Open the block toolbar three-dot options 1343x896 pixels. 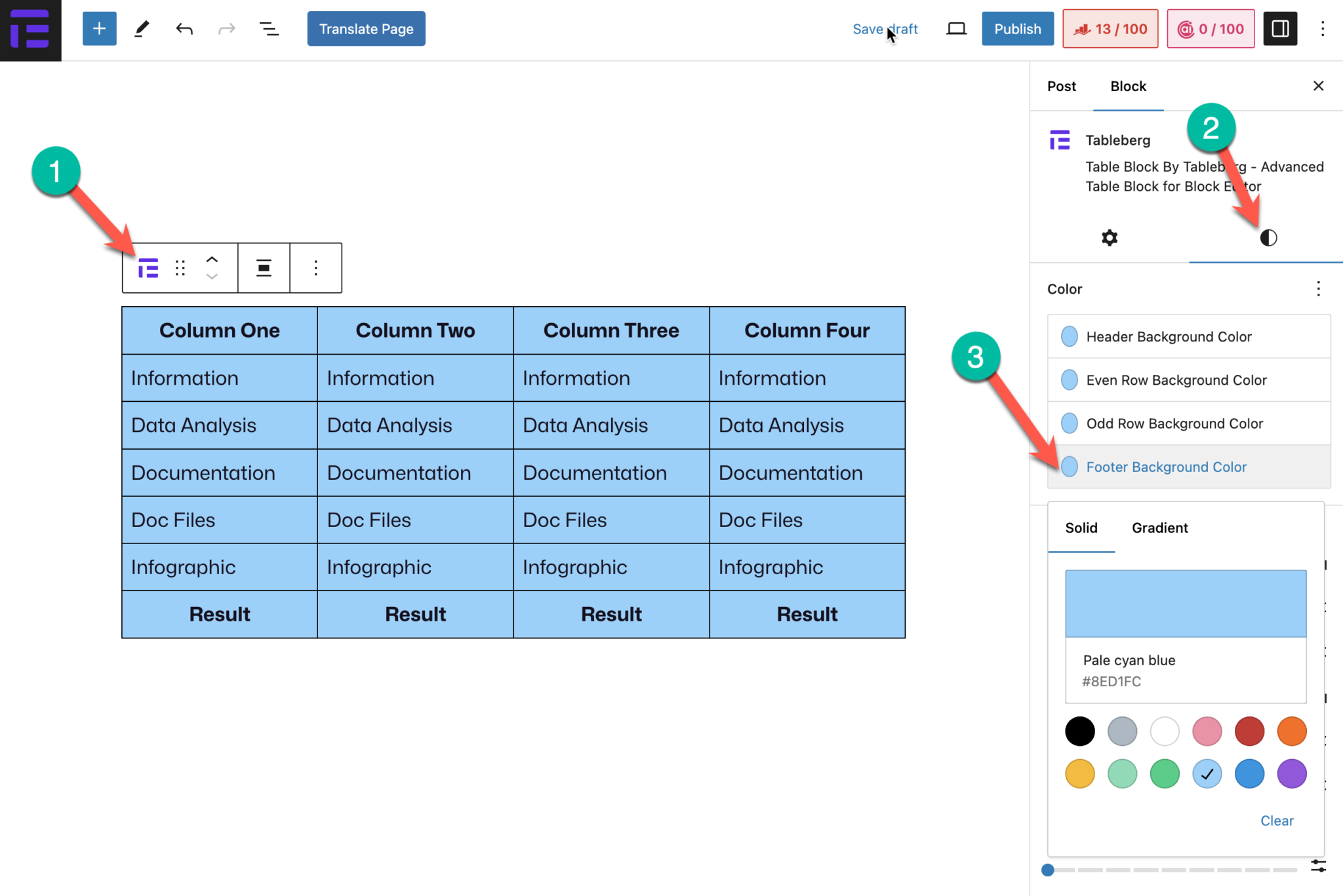click(x=315, y=268)
